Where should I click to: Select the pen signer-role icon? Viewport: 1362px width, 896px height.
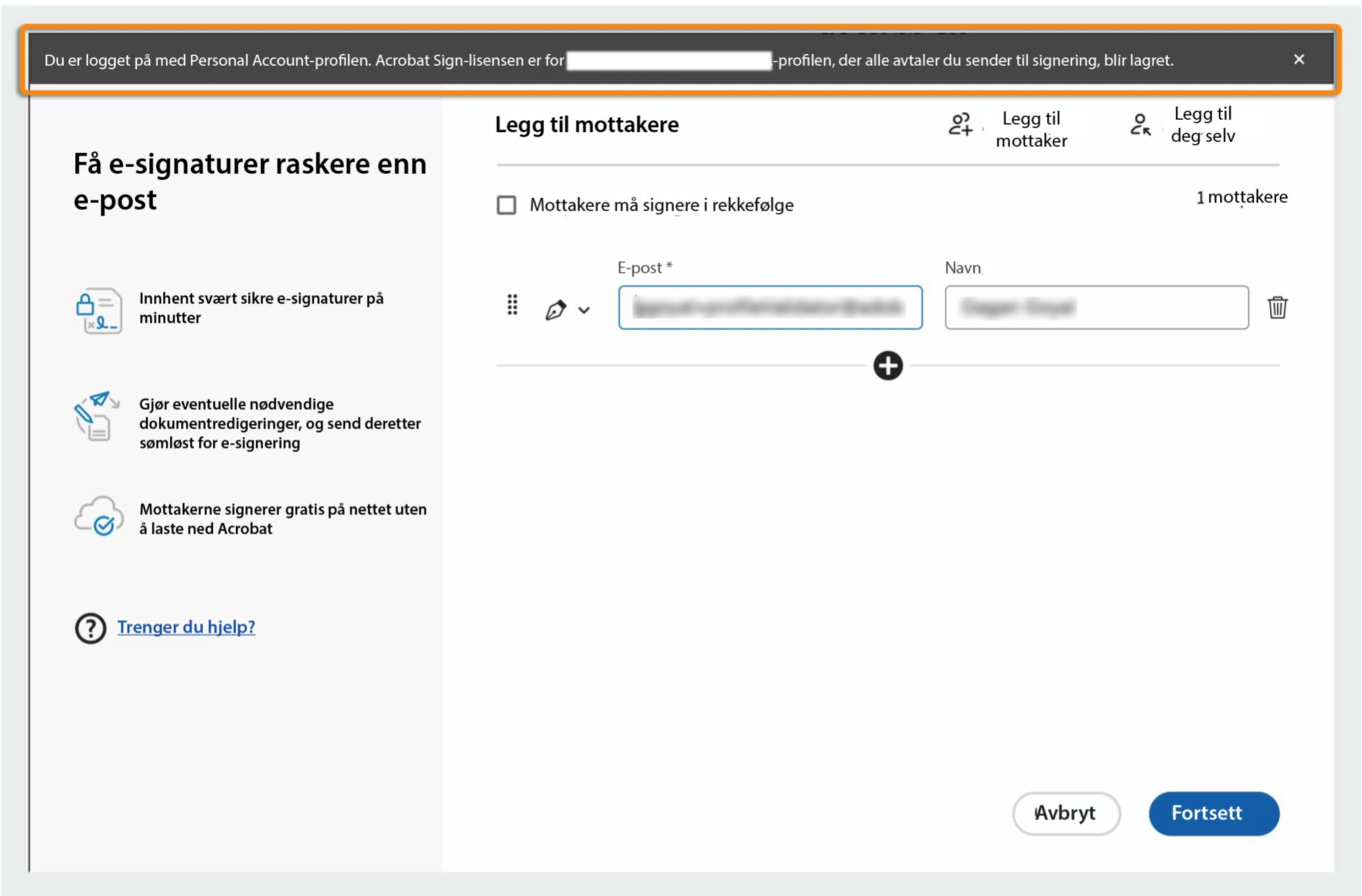pos(555,308)
